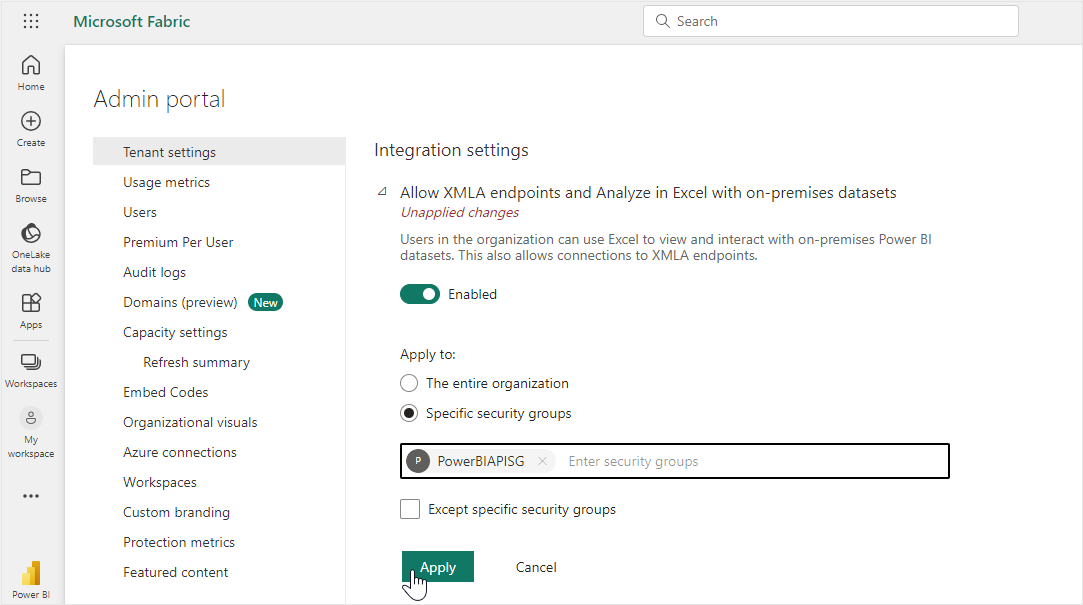
Task: Go to Home in left navigation
Action: click(x=31, y=66)
